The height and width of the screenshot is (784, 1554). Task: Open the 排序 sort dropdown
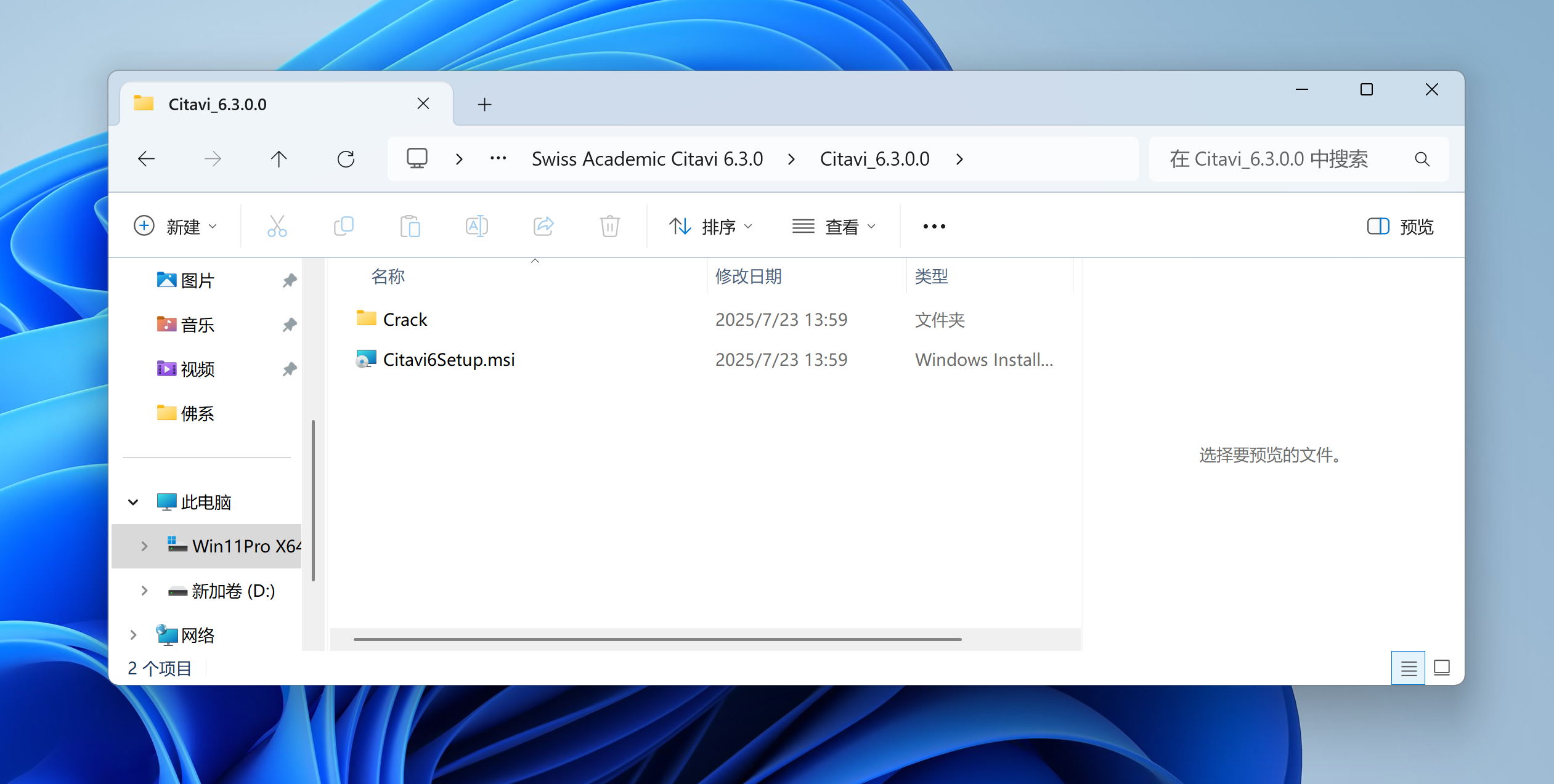click(x=711, y=227)
